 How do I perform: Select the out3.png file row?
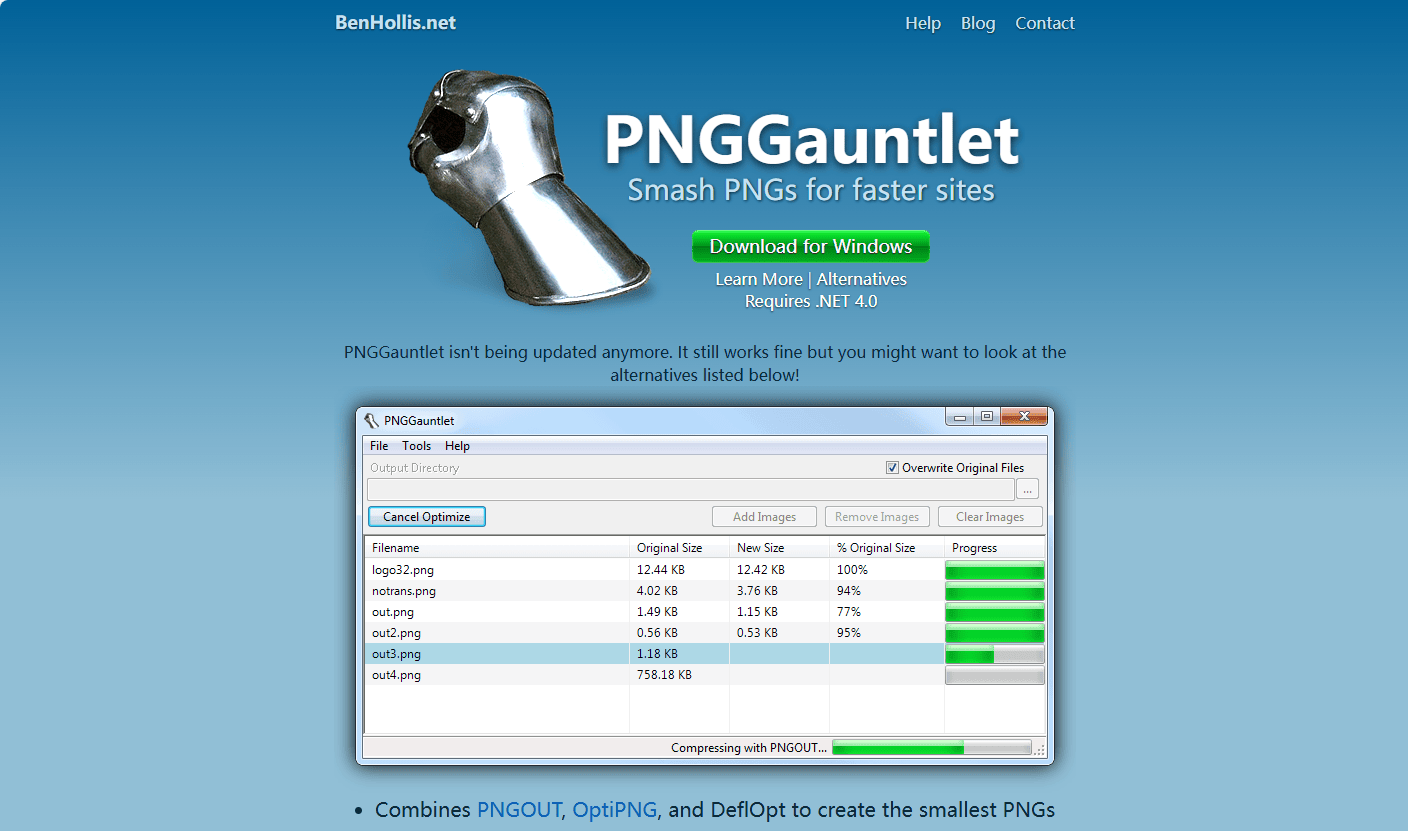click(x=705, y=654)
